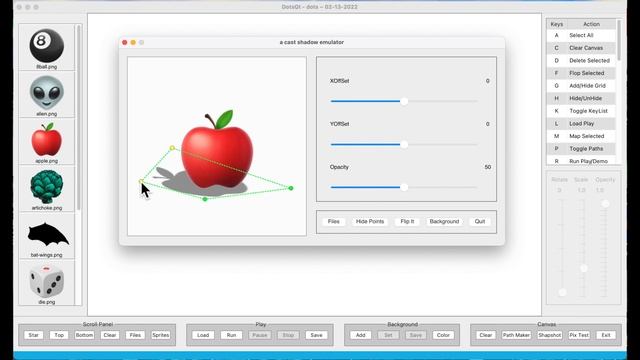Select the 8ball.png sprite thumbnail
The width and height of the screenshot is (640, 360).
(47, 48)
